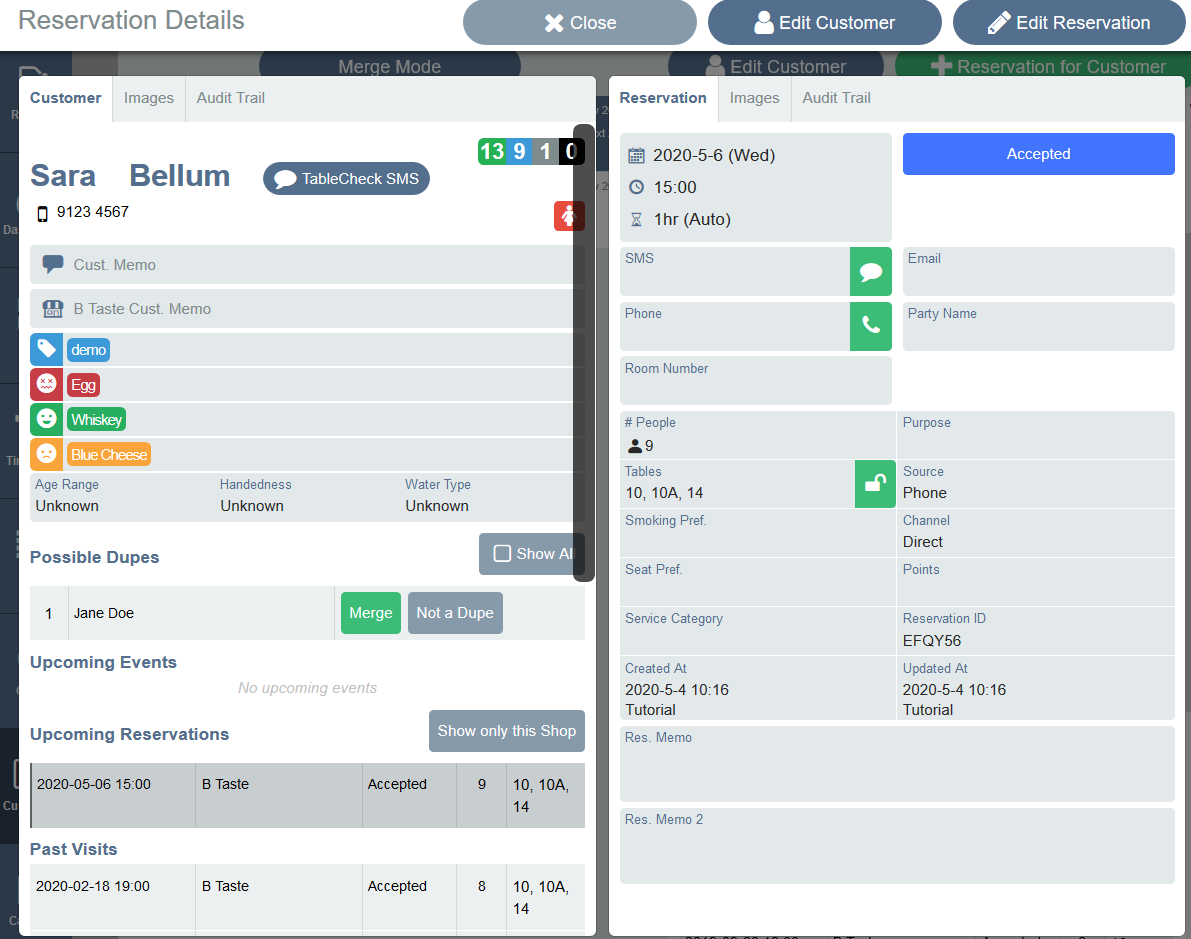1191x939 pixels.
Task: Toggle the table lock icon beside Tables
Action: 875,484
